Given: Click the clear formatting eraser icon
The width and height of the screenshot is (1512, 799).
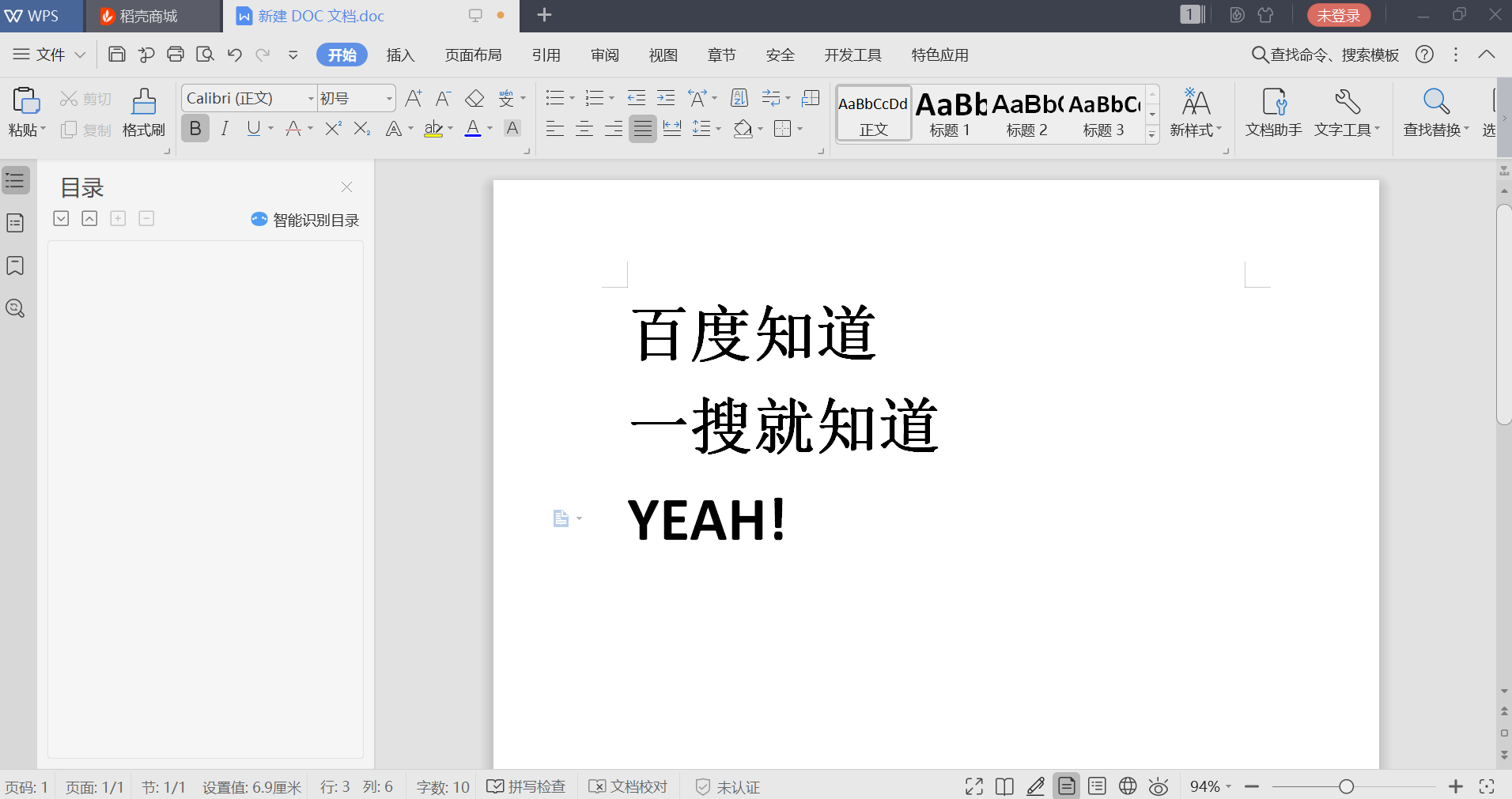Looking at the screenshot, I should click(x=474, y=98).
